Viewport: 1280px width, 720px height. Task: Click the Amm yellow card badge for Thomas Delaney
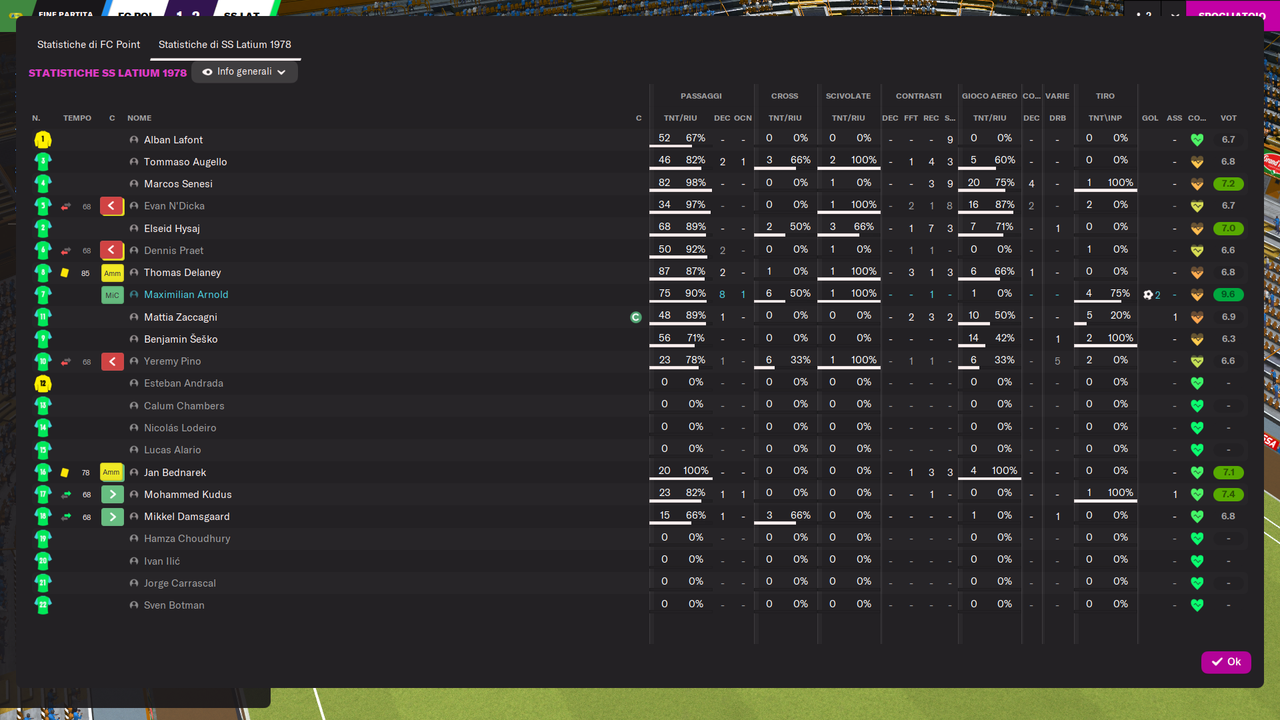(x=112, y=273)
